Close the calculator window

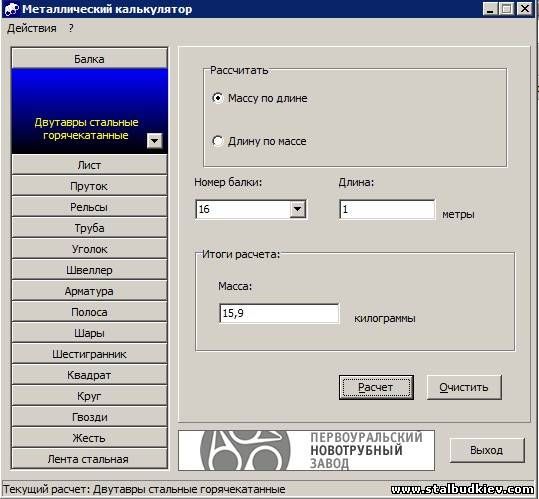coord(525,9)
